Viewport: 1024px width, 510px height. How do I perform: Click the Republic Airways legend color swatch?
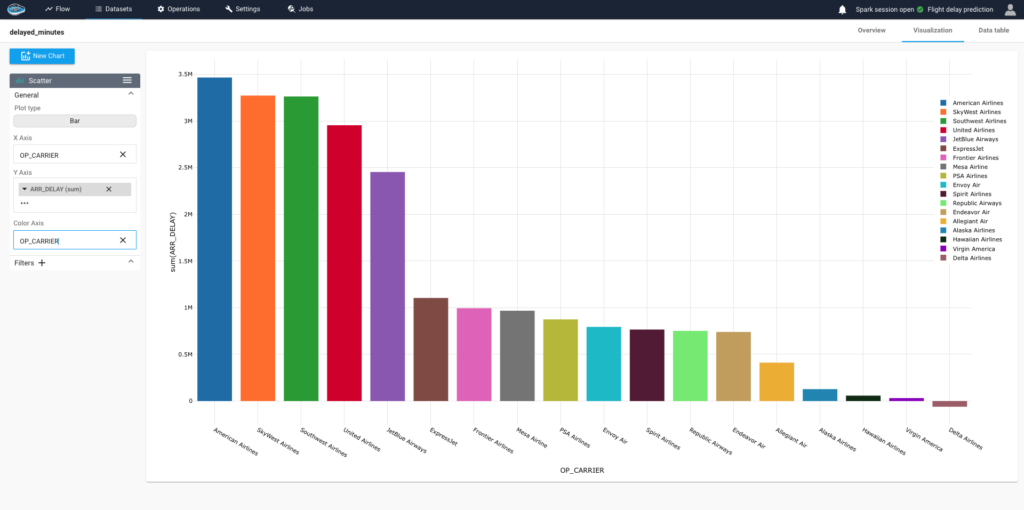pos(943,204)
